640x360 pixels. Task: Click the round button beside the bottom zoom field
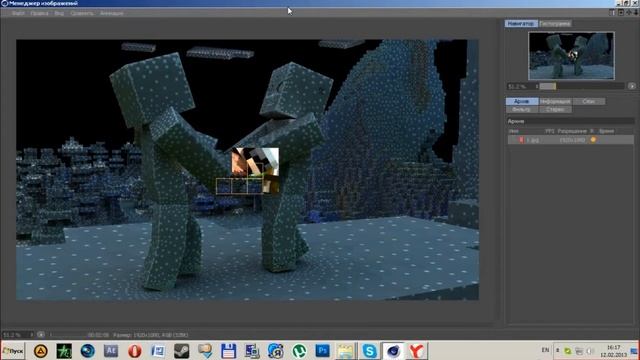coord(41,335)
